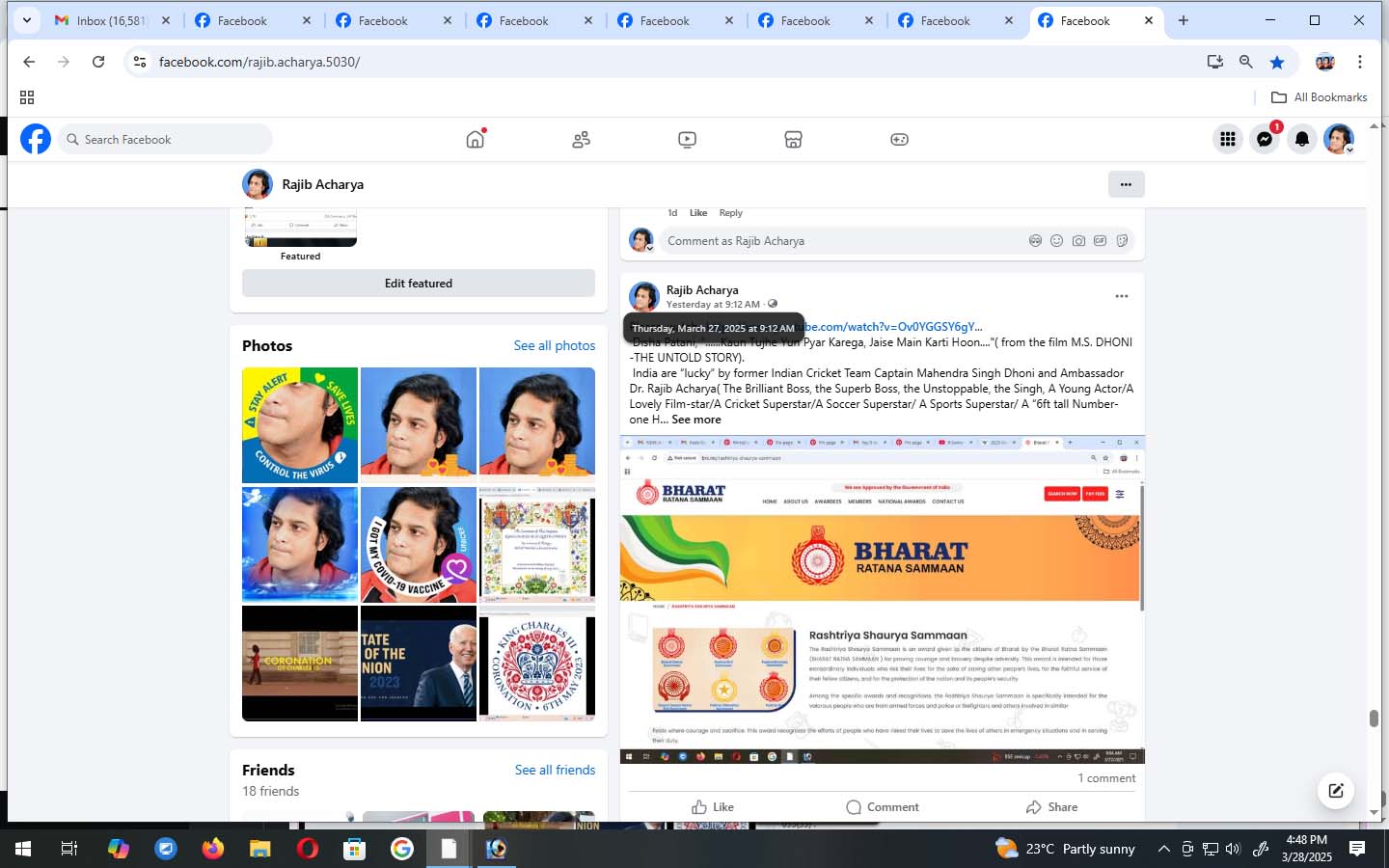Reload the page
Viewport: 1389px width, 868px height.
click(98, 62)
